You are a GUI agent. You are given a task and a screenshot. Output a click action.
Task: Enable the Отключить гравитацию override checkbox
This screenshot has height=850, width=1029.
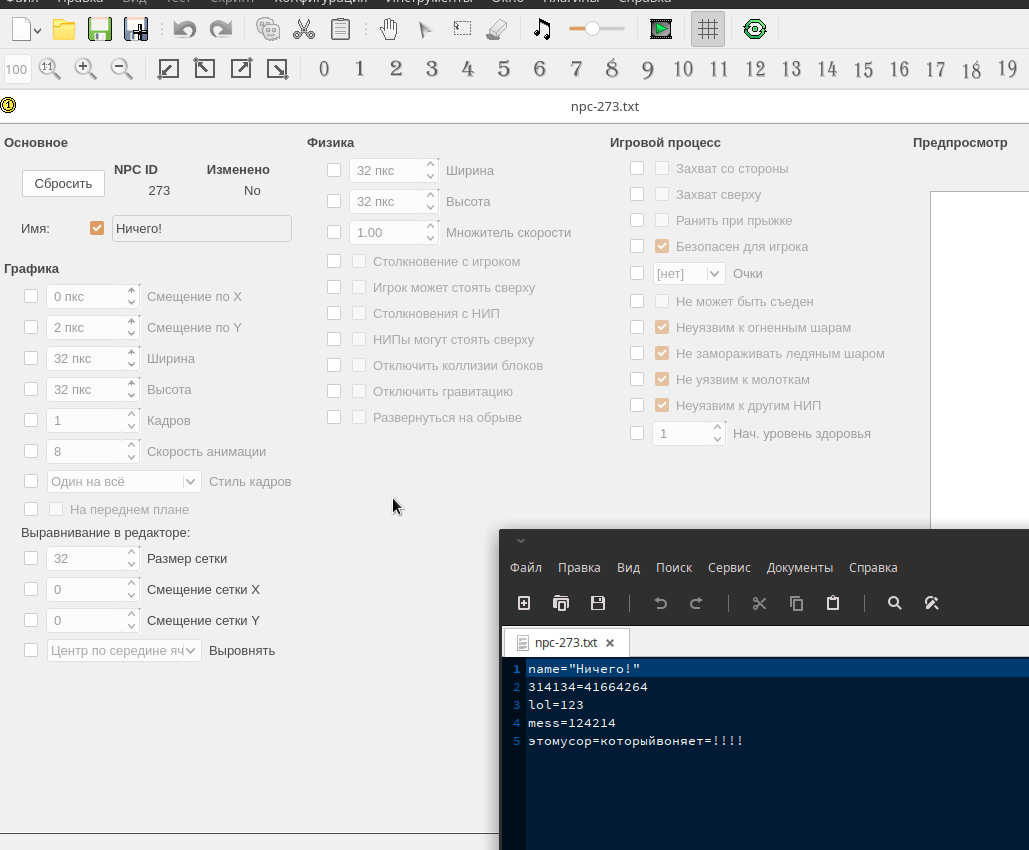tap(334, 391)
